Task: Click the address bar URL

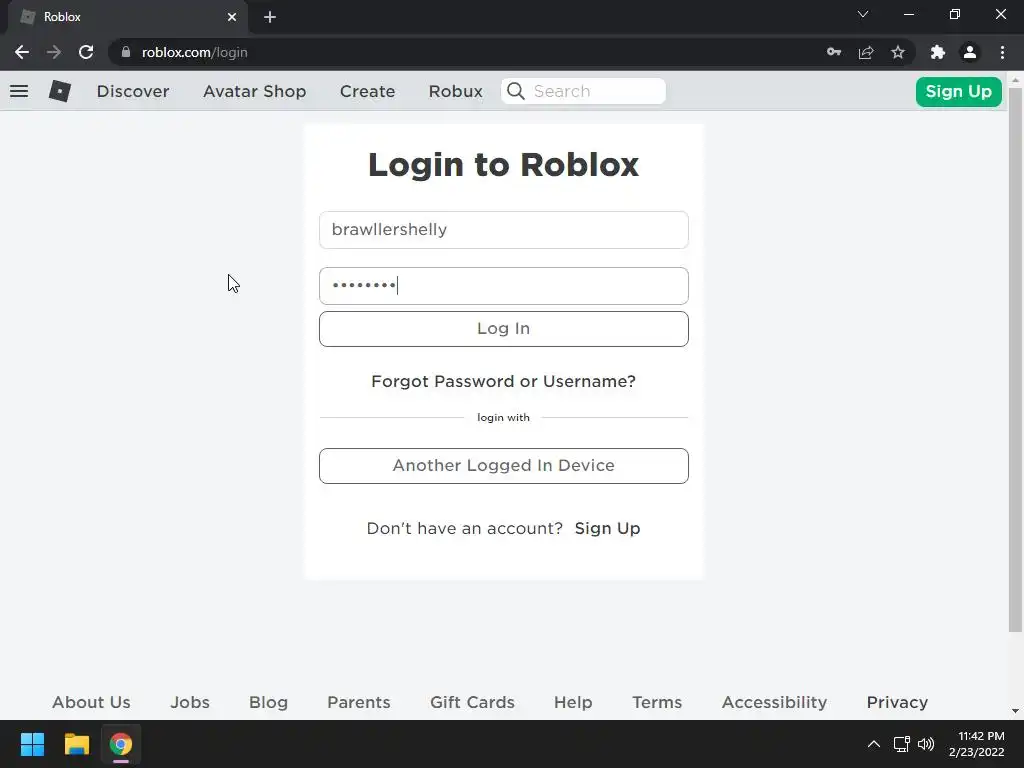Action: tap(195, 52)
